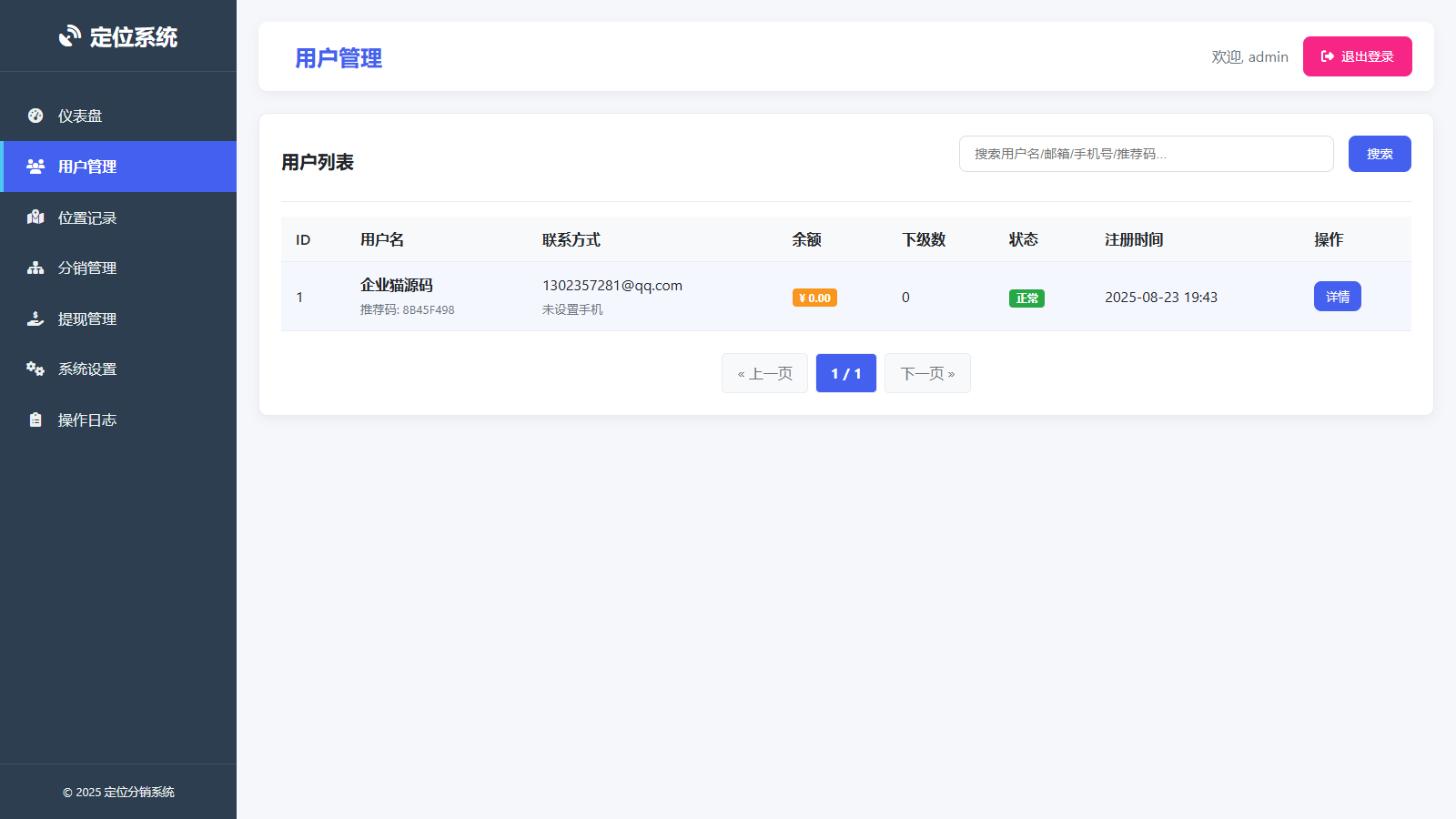Click the location records map icon
Screen dimensions: 1456x819
click(35, 217)
